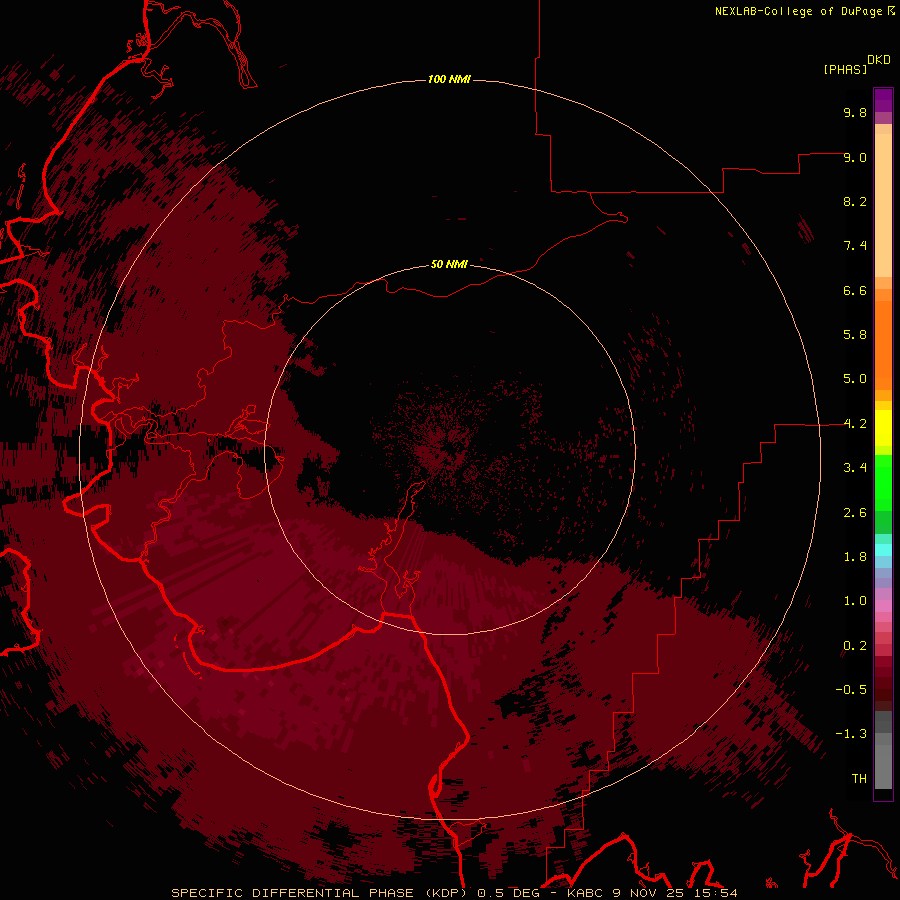Select the 1.8 scale label
This screenshot has width=900, height=900.
pyautogui.click(x=855, y=557)
